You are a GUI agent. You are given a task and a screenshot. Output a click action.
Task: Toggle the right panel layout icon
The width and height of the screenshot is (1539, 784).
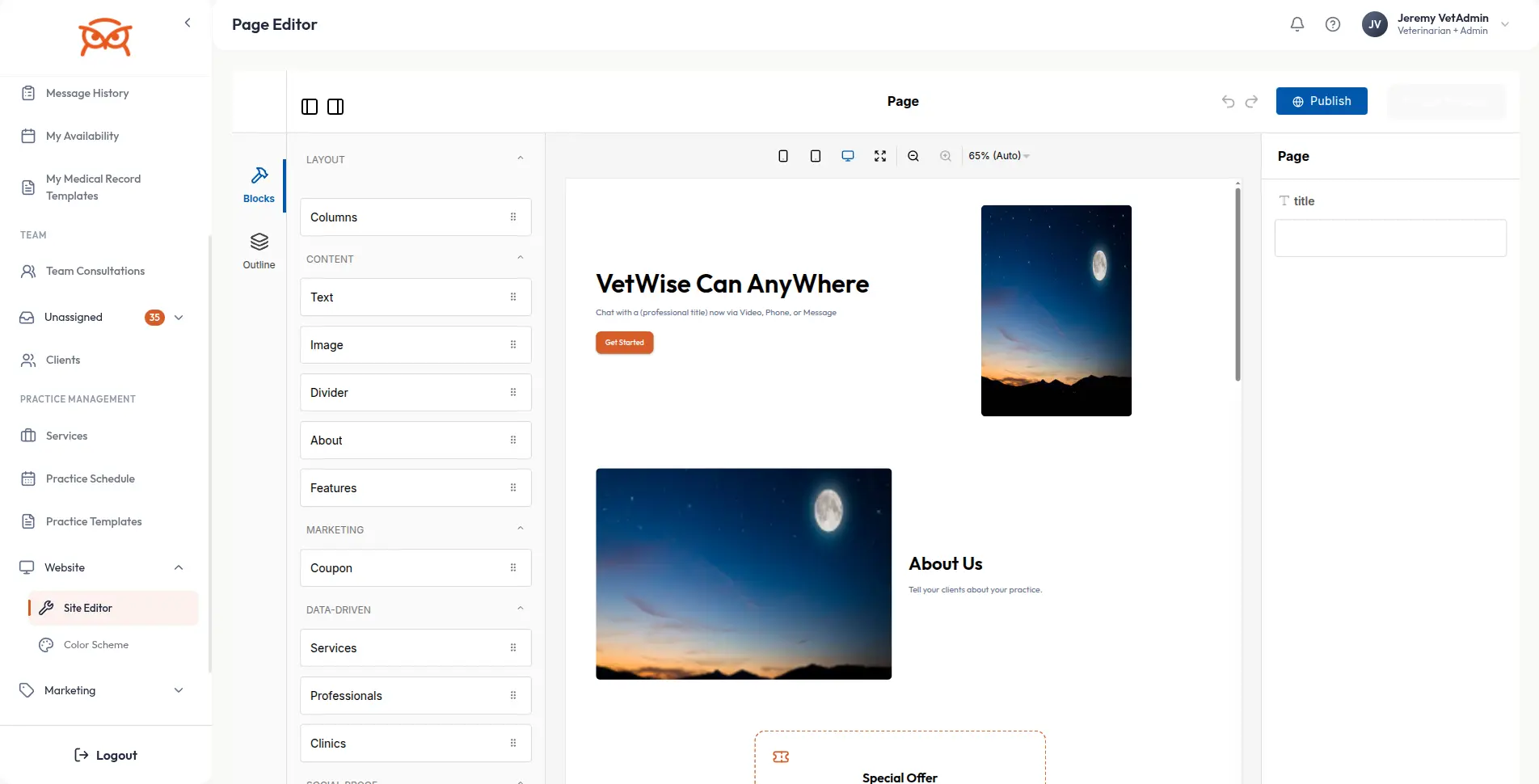[x=335, y=107]
